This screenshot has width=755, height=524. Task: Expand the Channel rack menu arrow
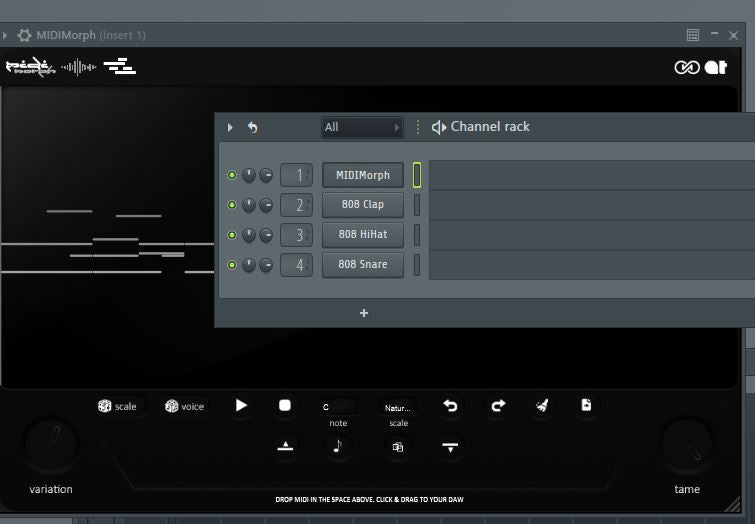(x=230, y=127)
